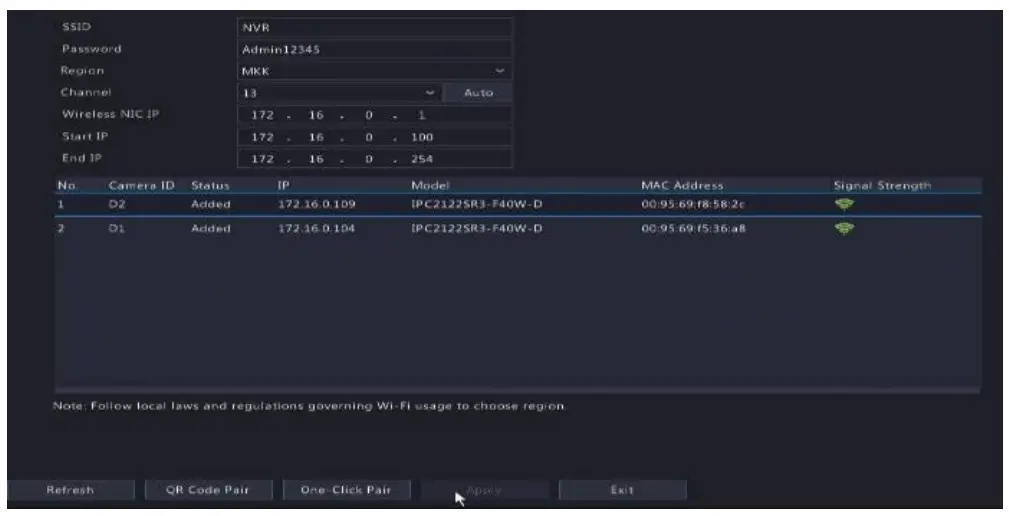This screenshot has height=516, width=1009.
Task: Click signal strength icon for camera D2
Action: [x=844, y=205]
